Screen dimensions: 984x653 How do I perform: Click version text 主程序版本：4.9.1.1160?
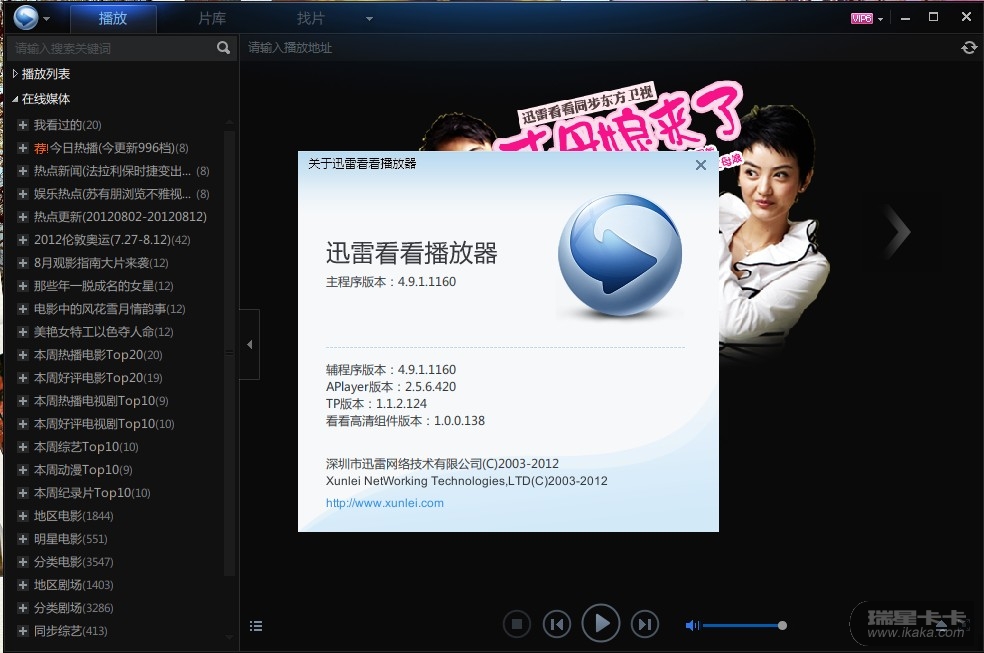tap(391, 282)
